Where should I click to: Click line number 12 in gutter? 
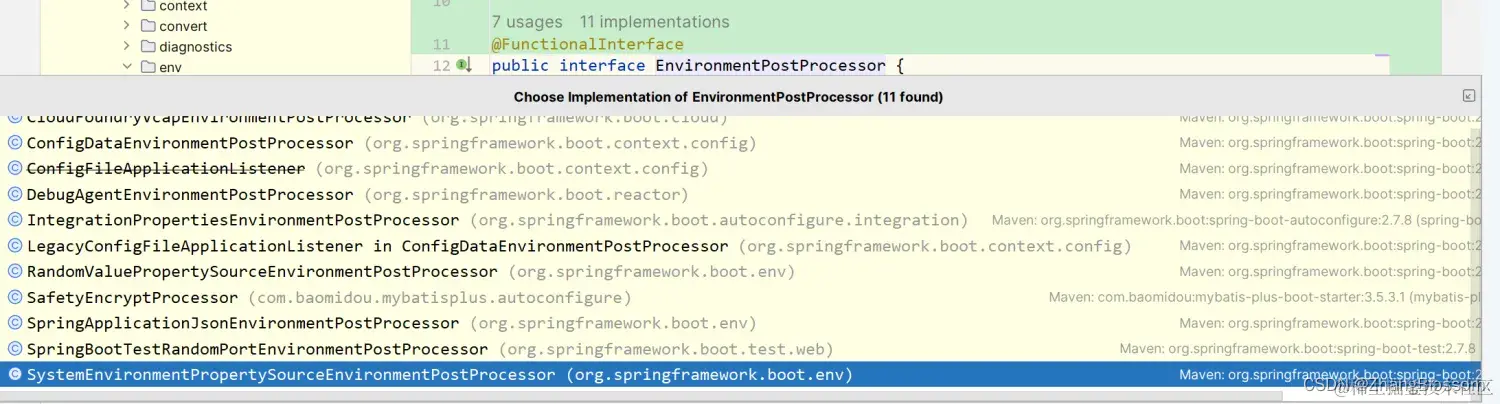click(441, 66)
